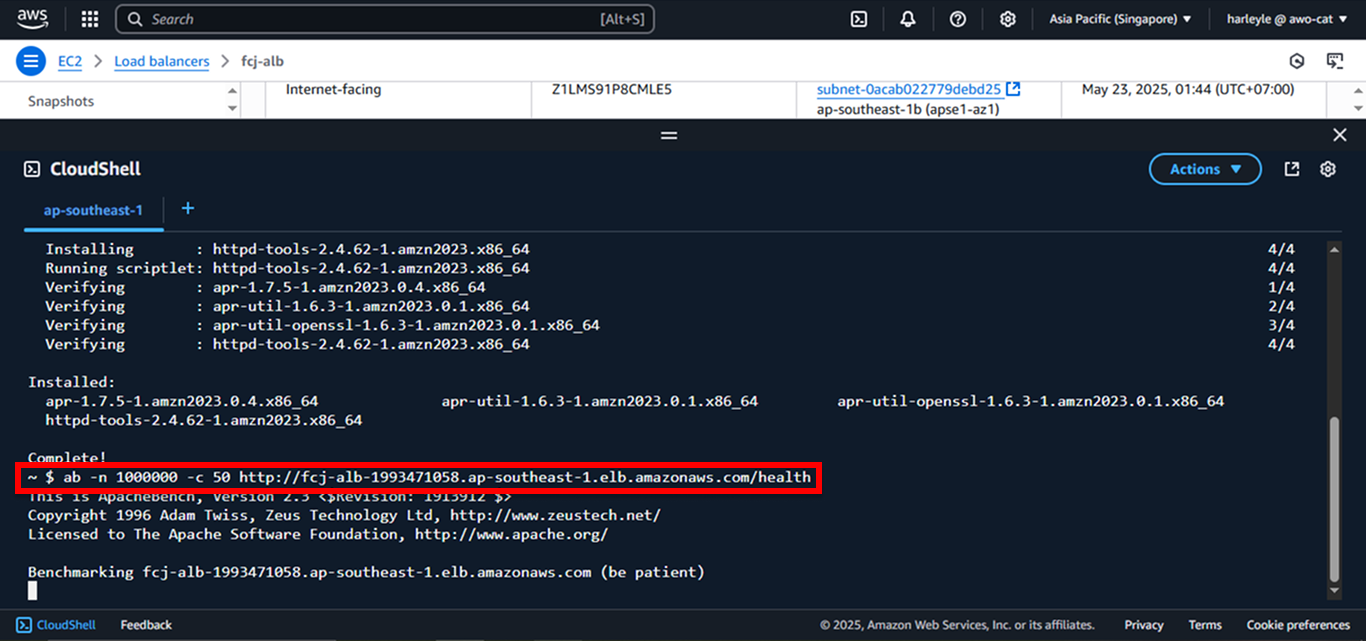Open the console settings gear
1366x641 pixels.
click(1008, 19)
